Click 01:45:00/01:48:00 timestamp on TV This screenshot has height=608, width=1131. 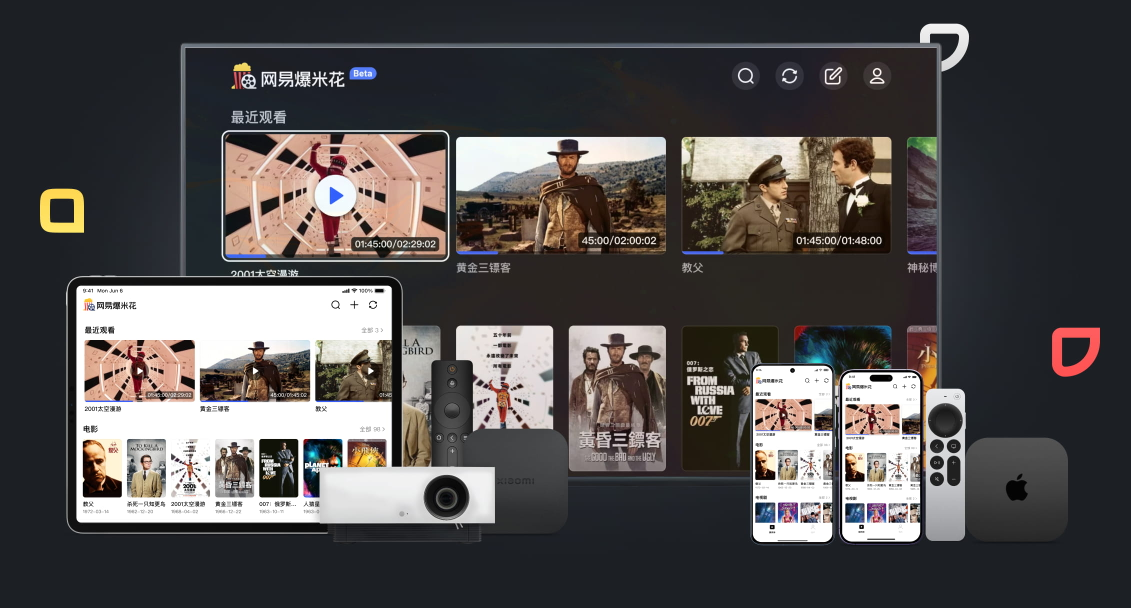click(839, 241)
